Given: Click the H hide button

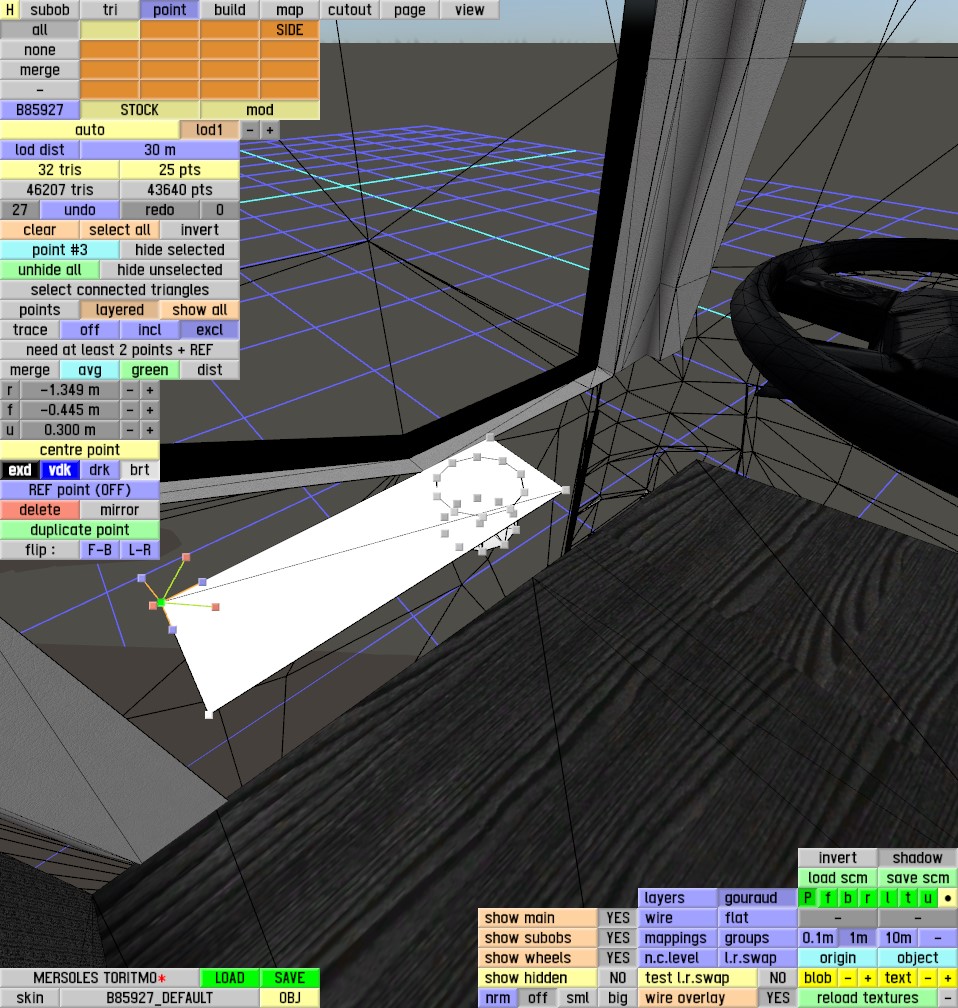Looking at the screenshot, I should click(10, 10).
